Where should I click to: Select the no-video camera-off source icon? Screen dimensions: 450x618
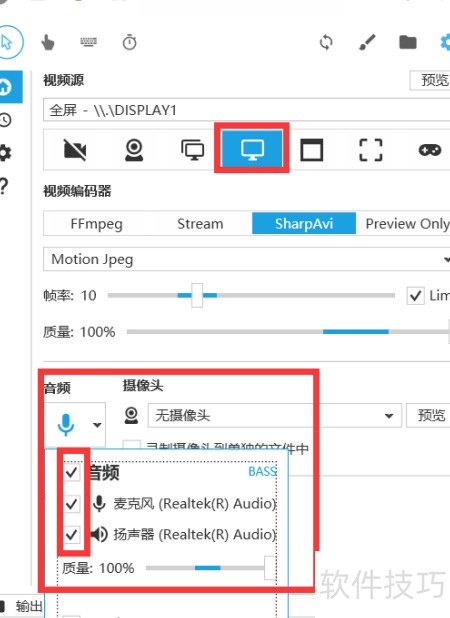point(74,150)
